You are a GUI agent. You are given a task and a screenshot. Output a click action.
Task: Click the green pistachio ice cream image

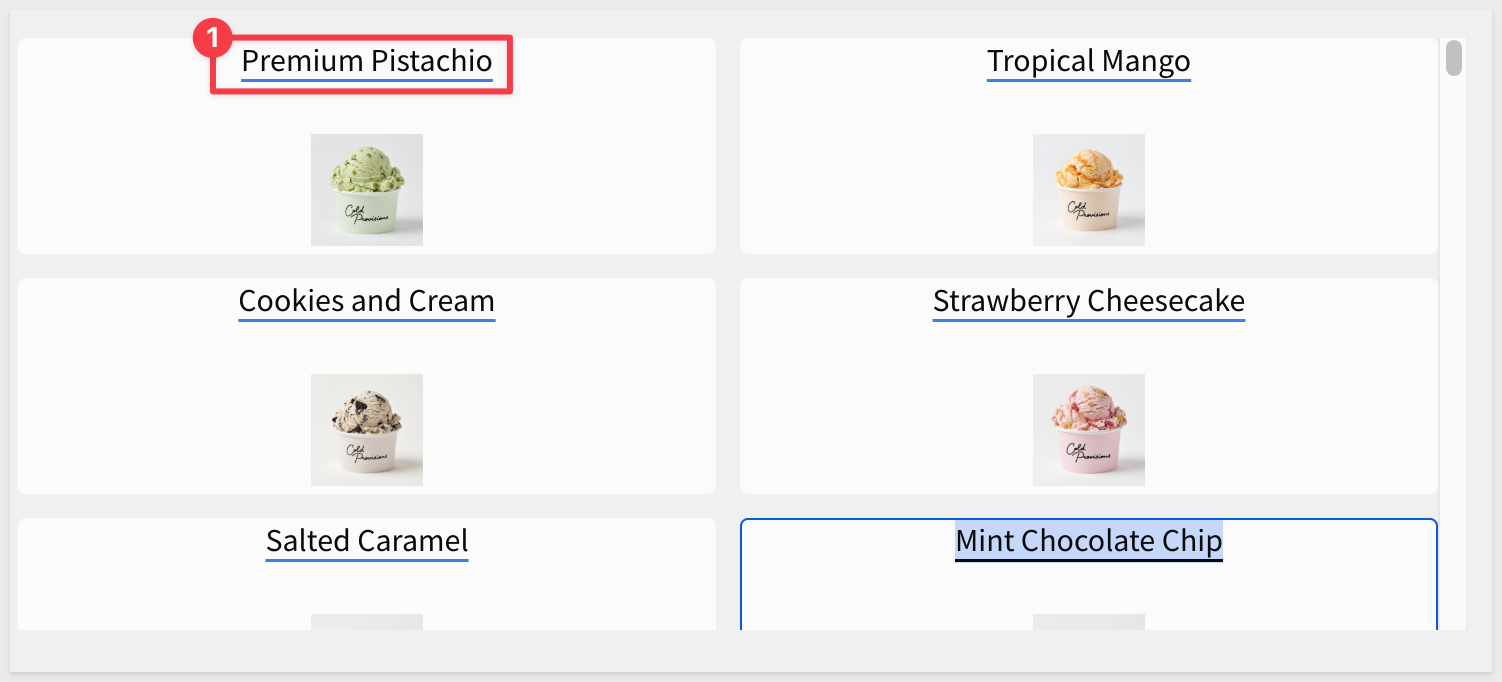coord(367,190)
